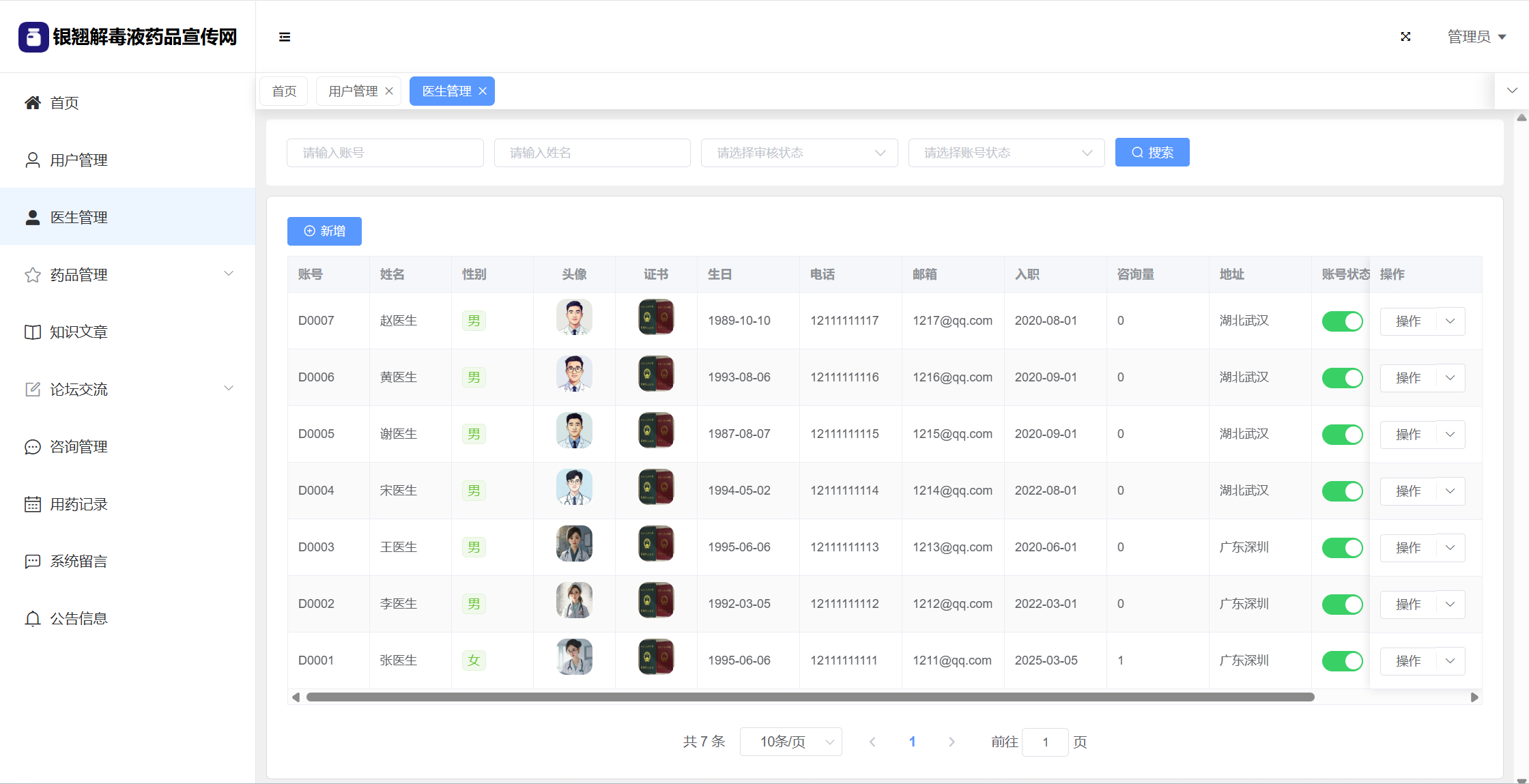Open 首页 via the home sidebar icon
Screen dimensions: 1529x784
coord(33,103)
